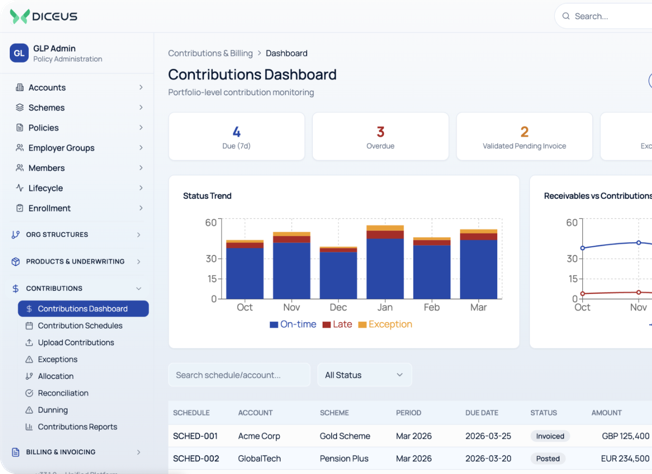Image resolution: width=652 pixels, height=474 pixels.
Task: Click the Contribution Schedules calendar icon
Action: (29, 326)
